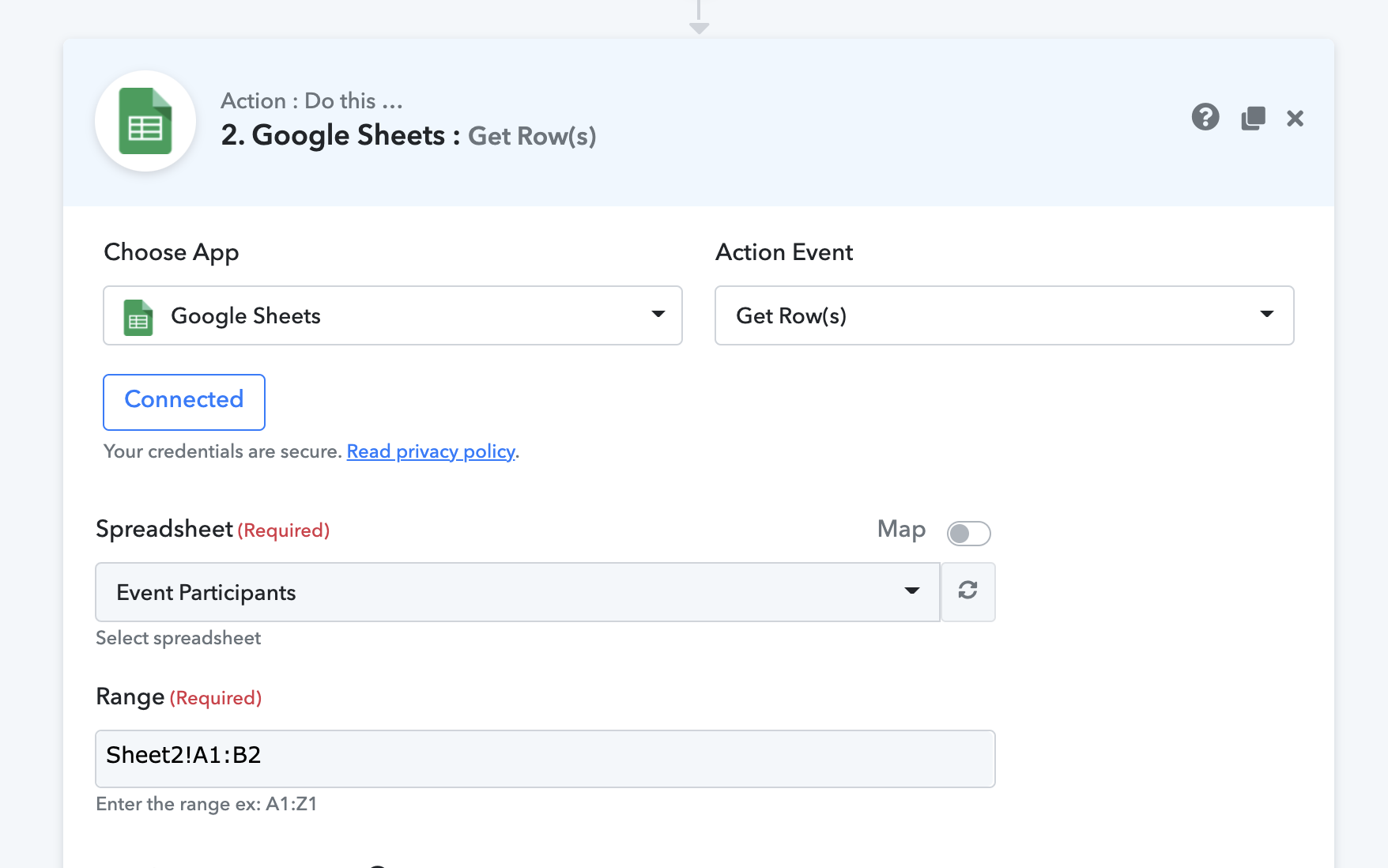
Task: Click the 'Enter the range ex: A1:Z1' hint
Action: tap(206, 804)
